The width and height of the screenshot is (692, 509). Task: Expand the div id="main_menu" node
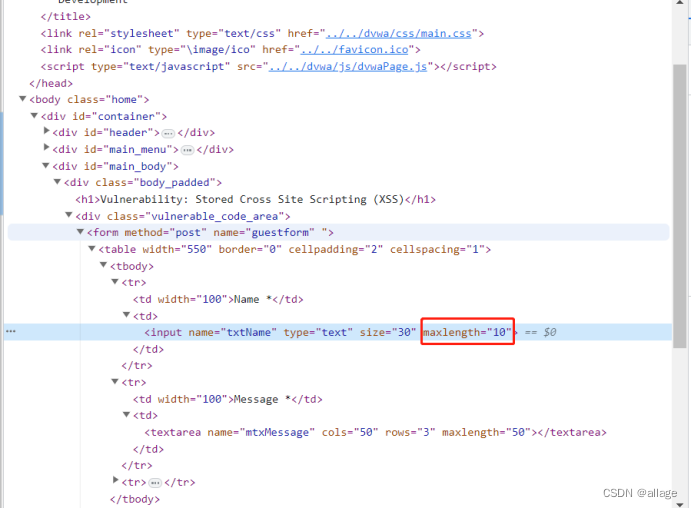click(46, 148)
